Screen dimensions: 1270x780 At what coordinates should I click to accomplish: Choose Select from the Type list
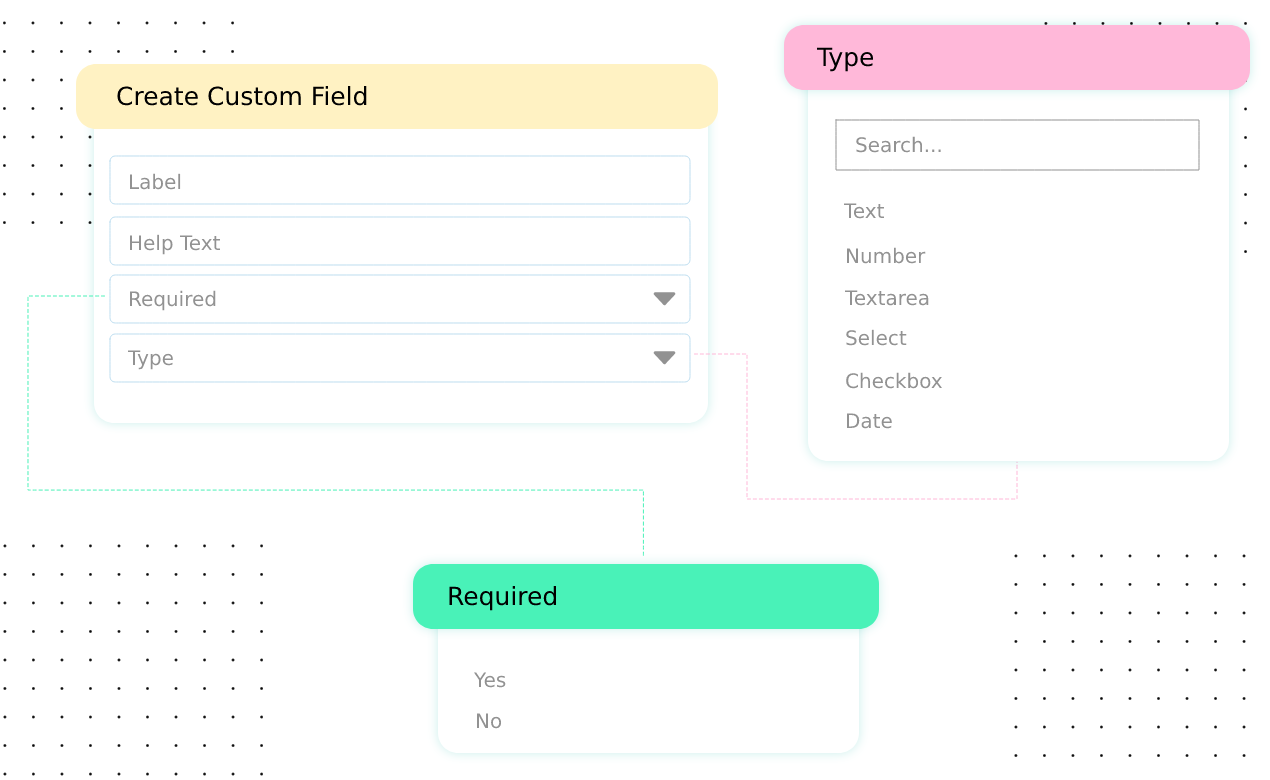click(x=875, y=338)
